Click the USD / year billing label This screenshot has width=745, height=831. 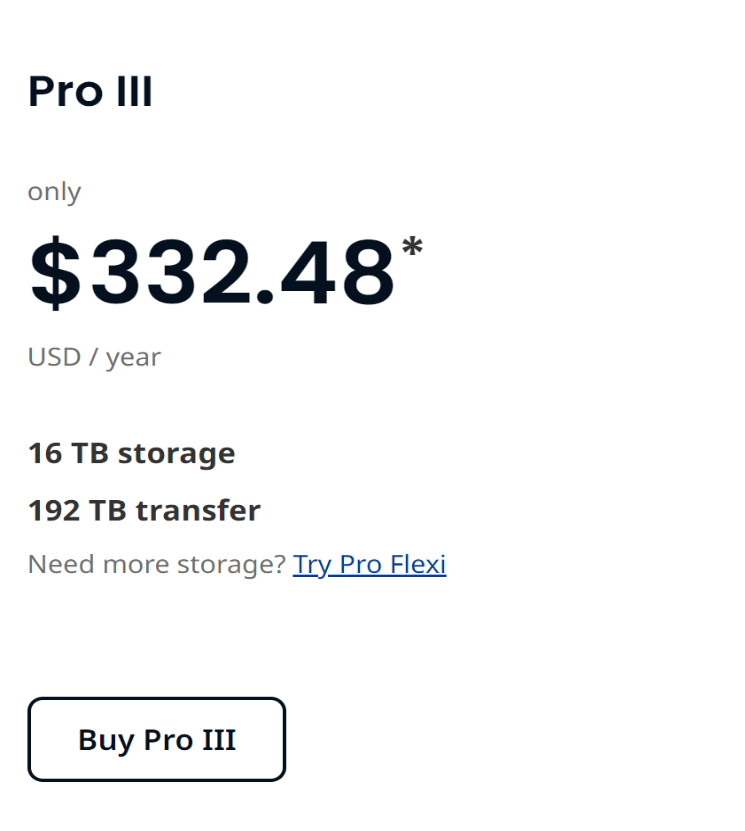coord(94,358)
